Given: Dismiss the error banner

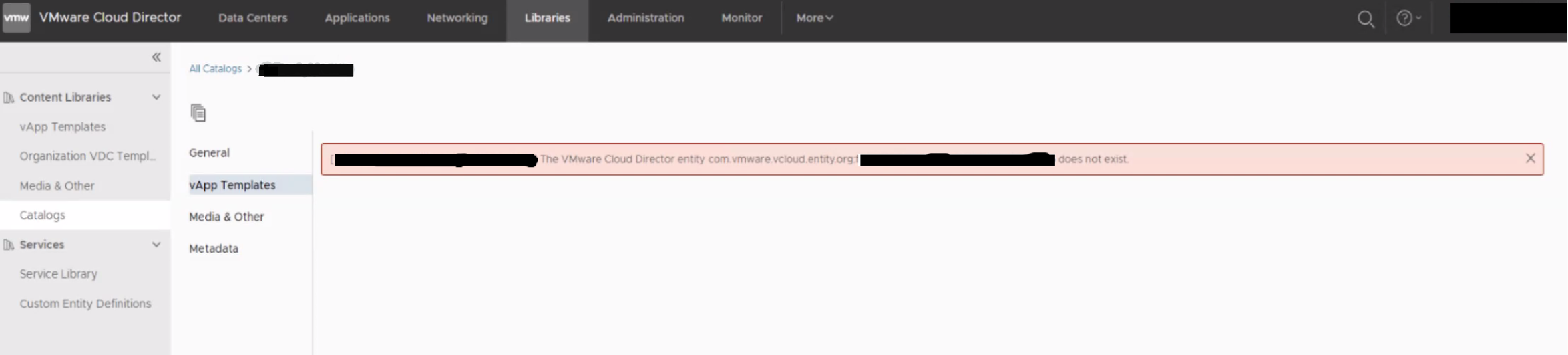Looking at the screenshot, I should [1530, 158].
